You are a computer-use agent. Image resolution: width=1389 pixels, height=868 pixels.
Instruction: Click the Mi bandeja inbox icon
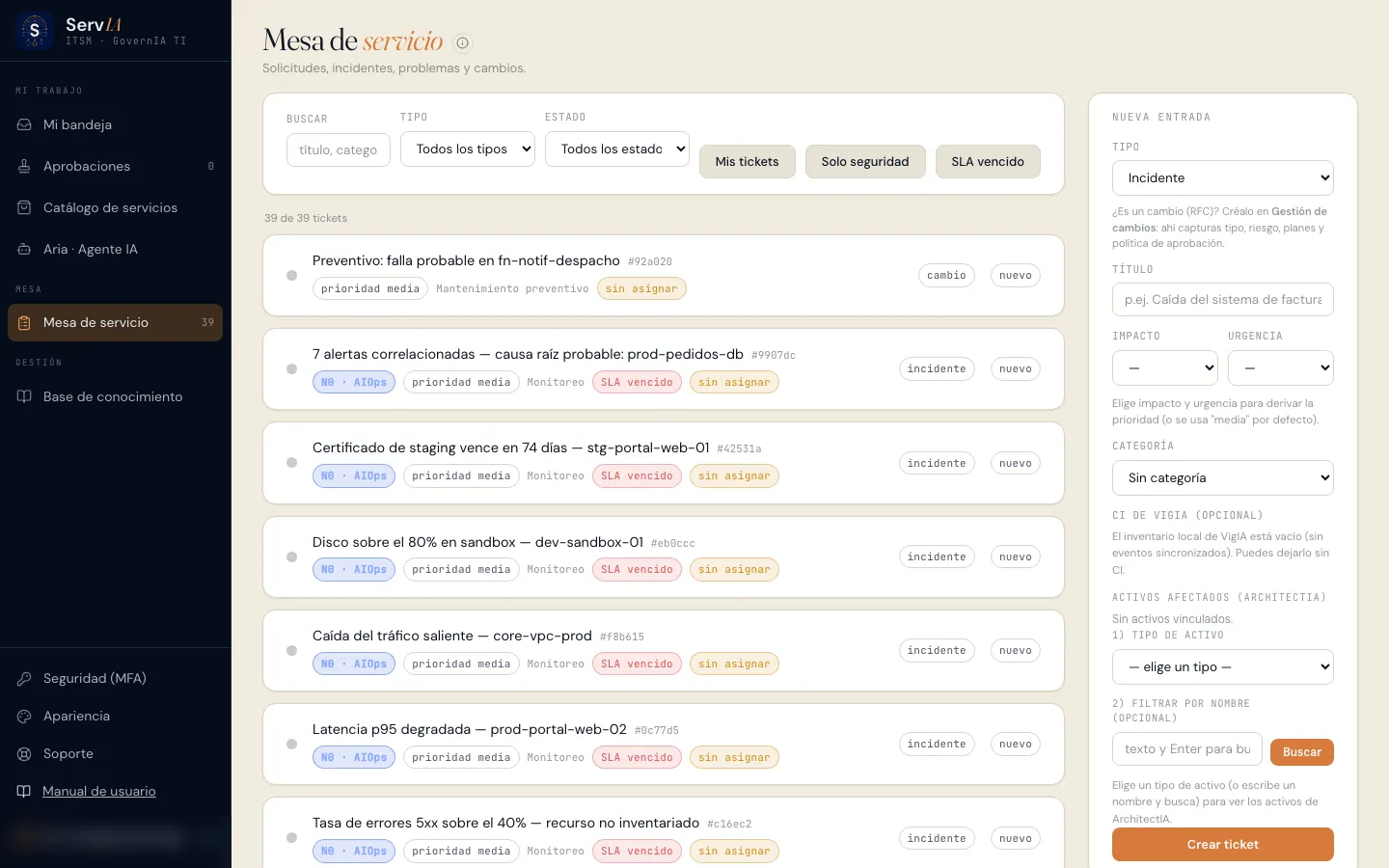(24, 124)
